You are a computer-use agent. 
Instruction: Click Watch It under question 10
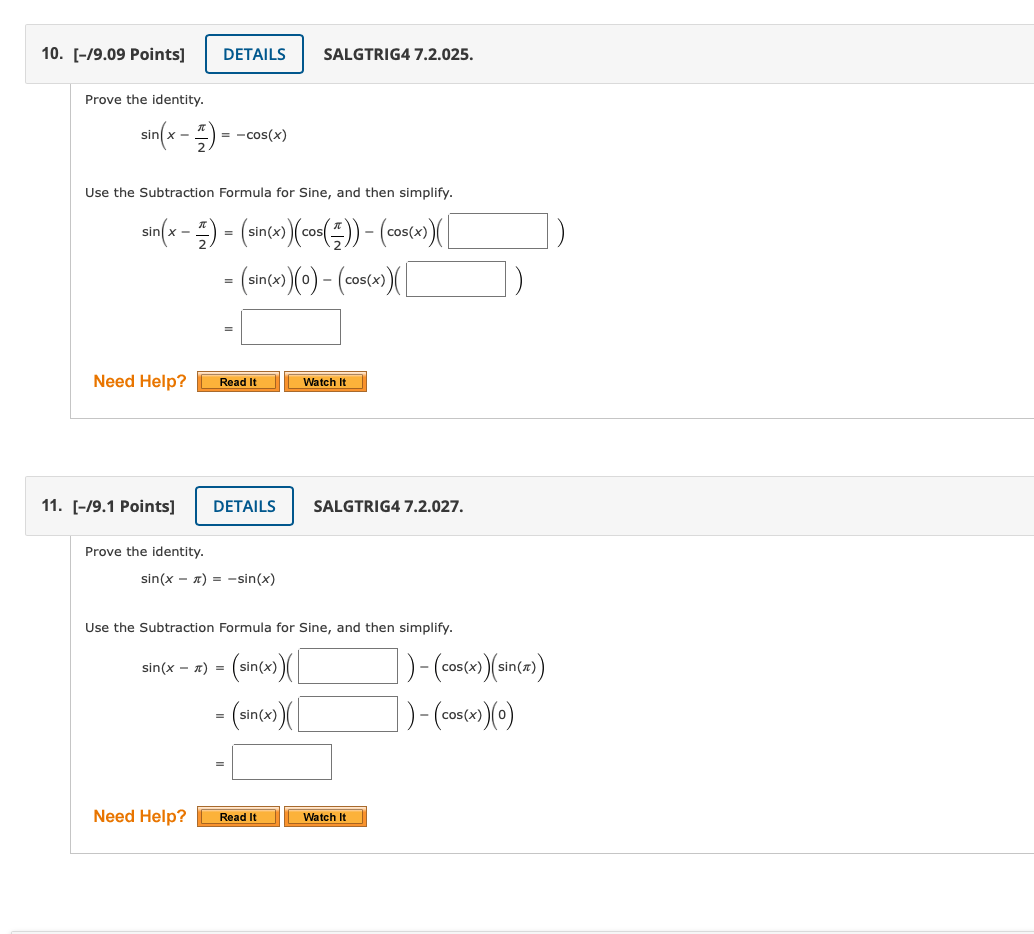point(325,382)
